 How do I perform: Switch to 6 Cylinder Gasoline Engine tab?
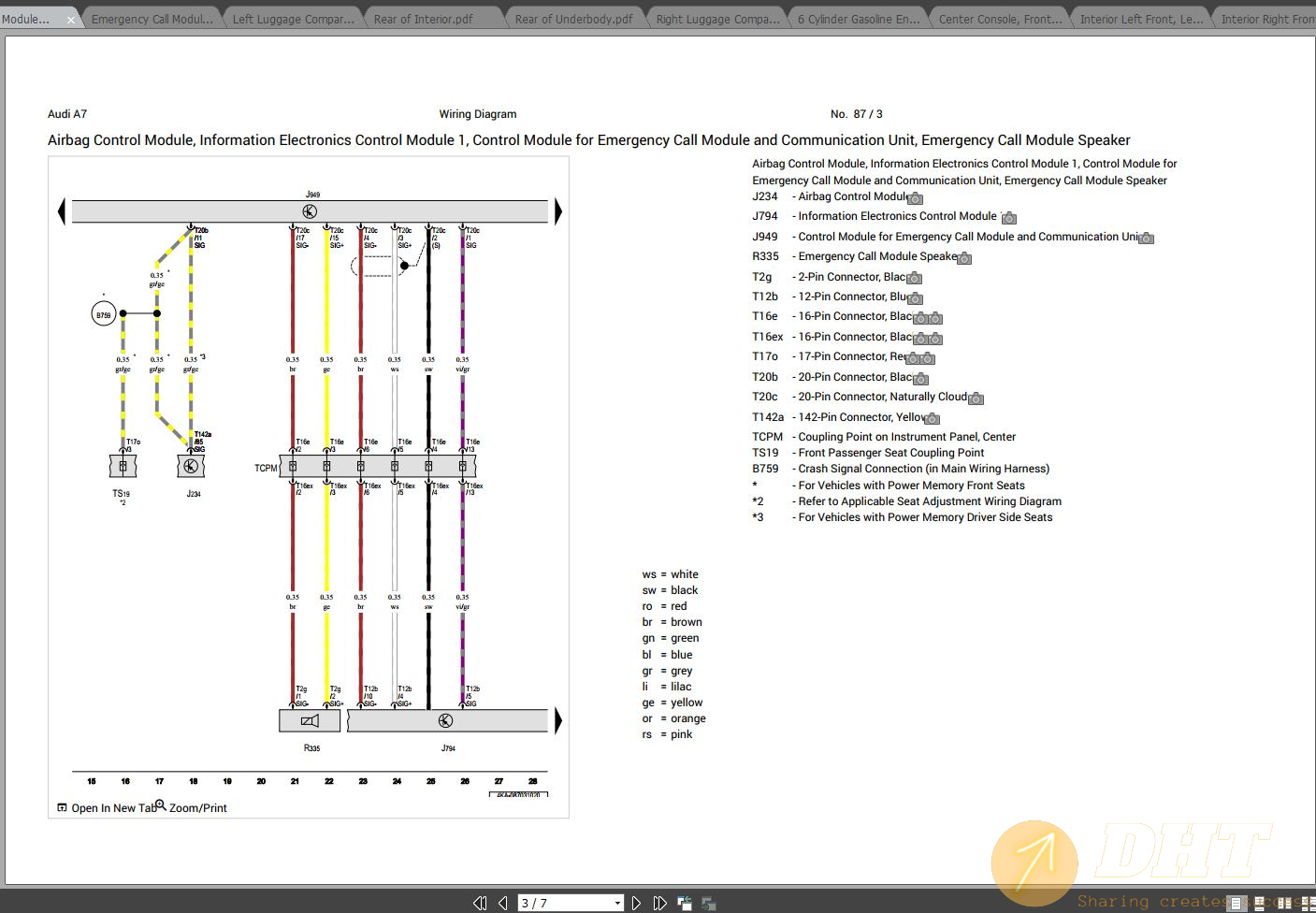pyautogui.click(x=859, y=19)
